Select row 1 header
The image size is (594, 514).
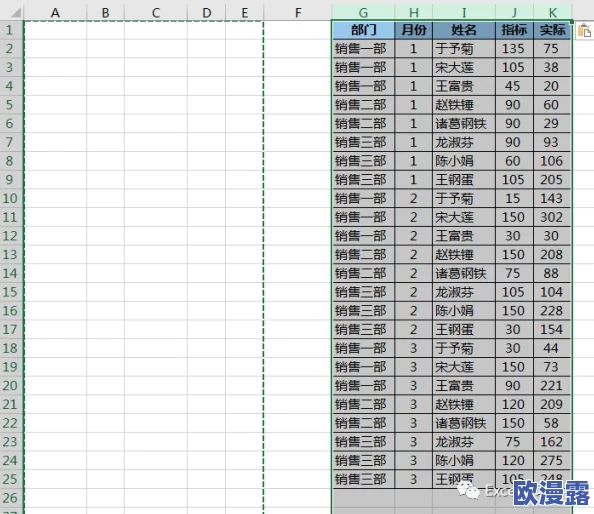pyautogui.click(x=11, y=30)
